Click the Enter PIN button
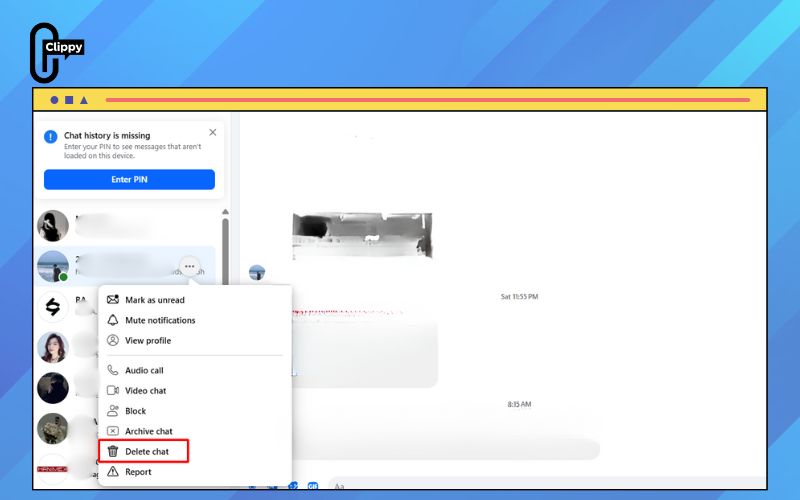Viewport: 800px width, 500px height. click(x=129, y=180)
